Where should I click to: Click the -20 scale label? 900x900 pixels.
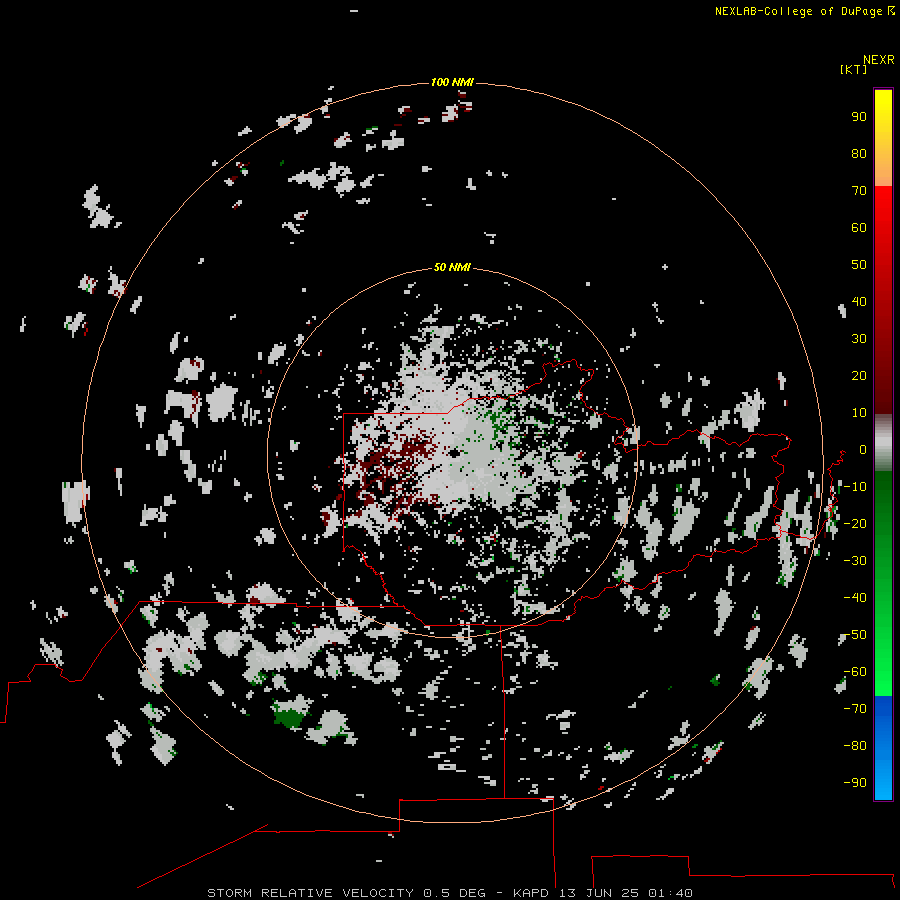point(855,523)
